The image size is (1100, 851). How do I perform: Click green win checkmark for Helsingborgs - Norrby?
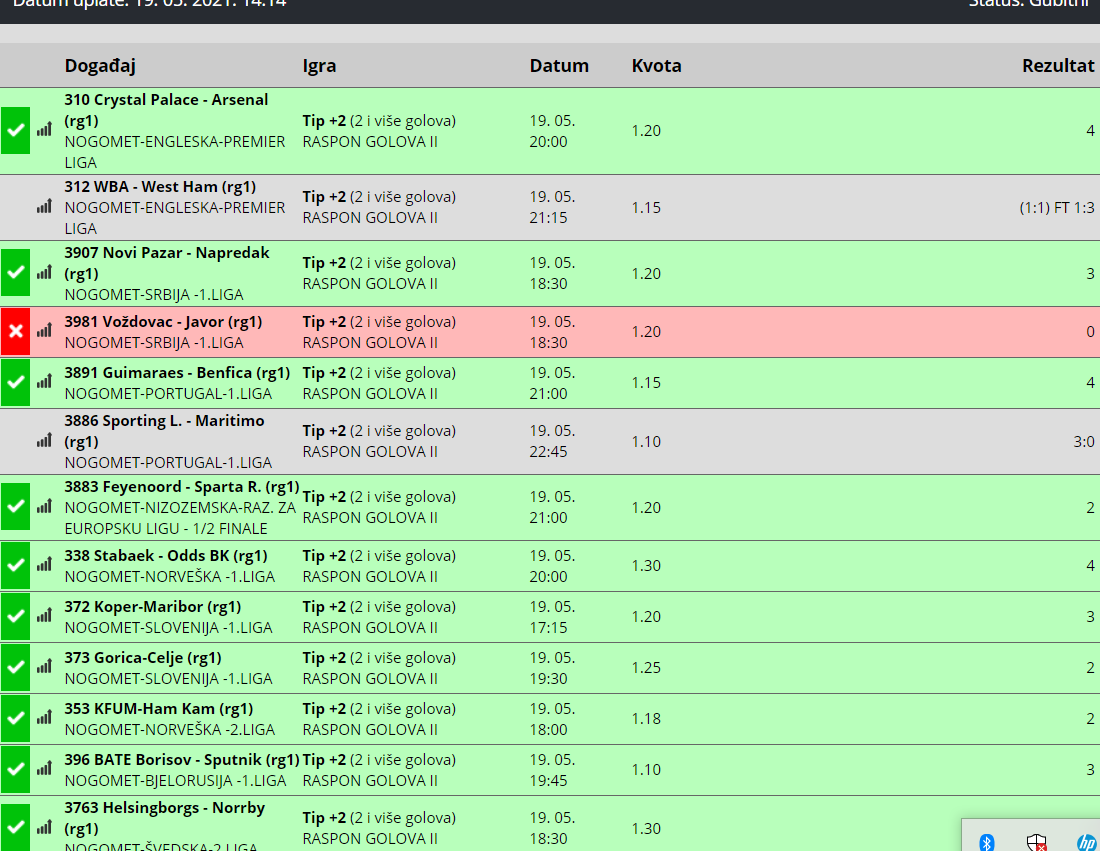[15, 828]
